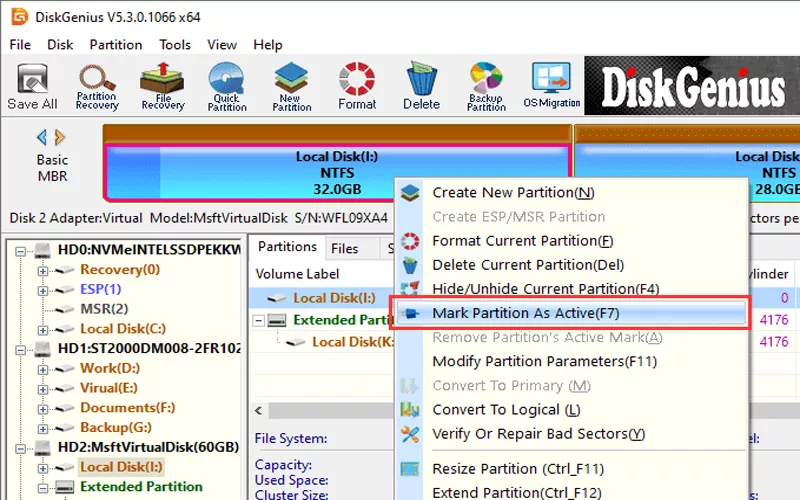This screenshot has width=800, height=500.
Task: Open the Backup Partition tool
Action: tap(486, 87)
